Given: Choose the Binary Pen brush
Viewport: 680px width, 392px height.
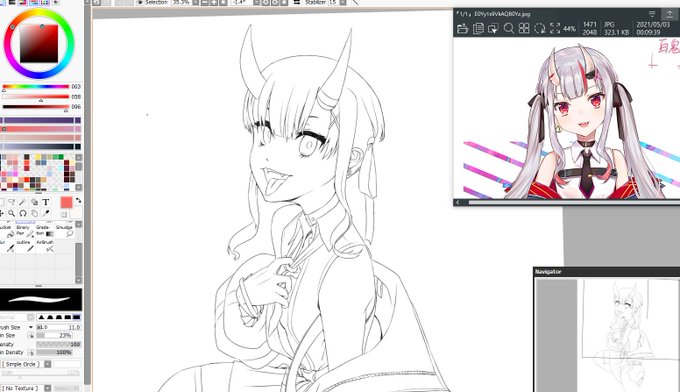Looking at the screenshot, I should click(25, 230).
